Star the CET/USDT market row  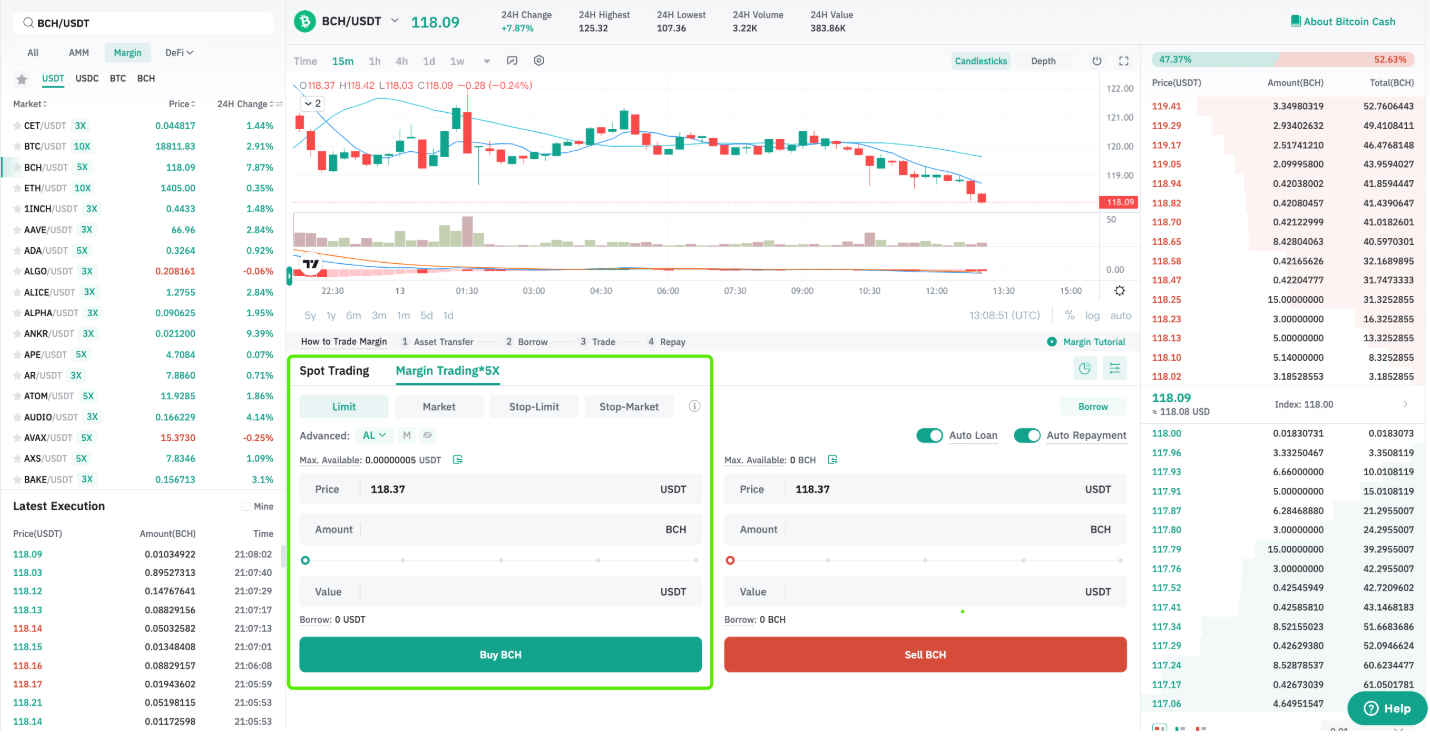pyautogui.click(x=17, y=126)
